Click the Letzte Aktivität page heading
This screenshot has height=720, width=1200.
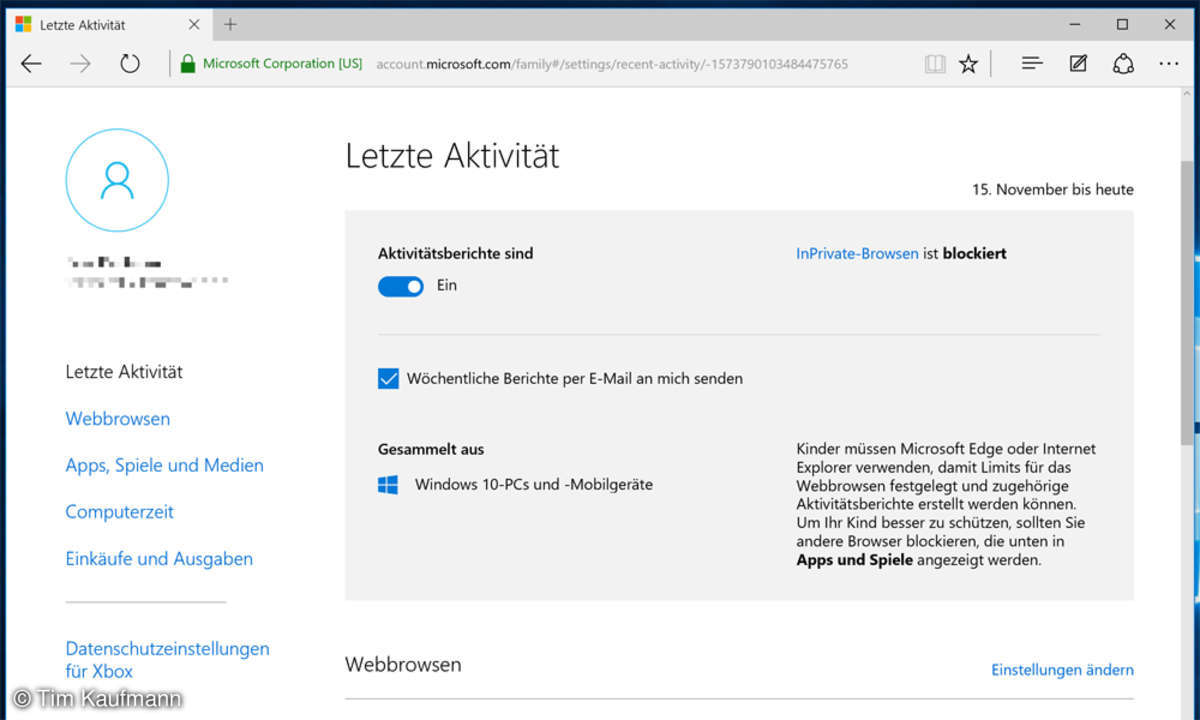pos(452,156)
